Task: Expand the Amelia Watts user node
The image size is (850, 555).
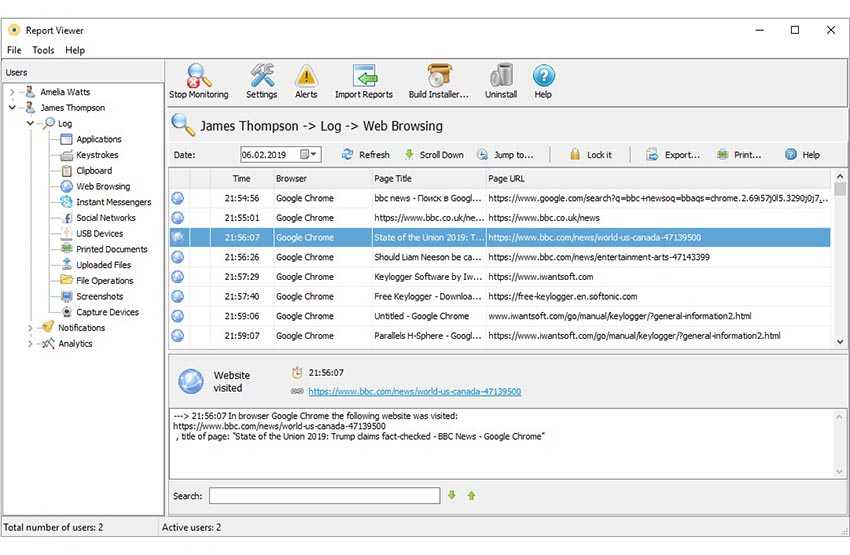Action: 12,92
